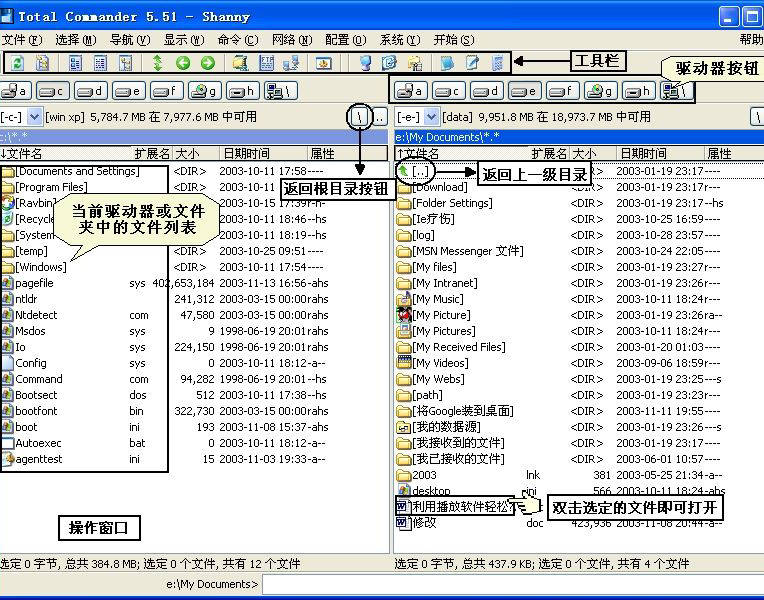Viewport: 764px width, 600px height.
Task: Select drive g in right drive bar
Action: (599, 91)
